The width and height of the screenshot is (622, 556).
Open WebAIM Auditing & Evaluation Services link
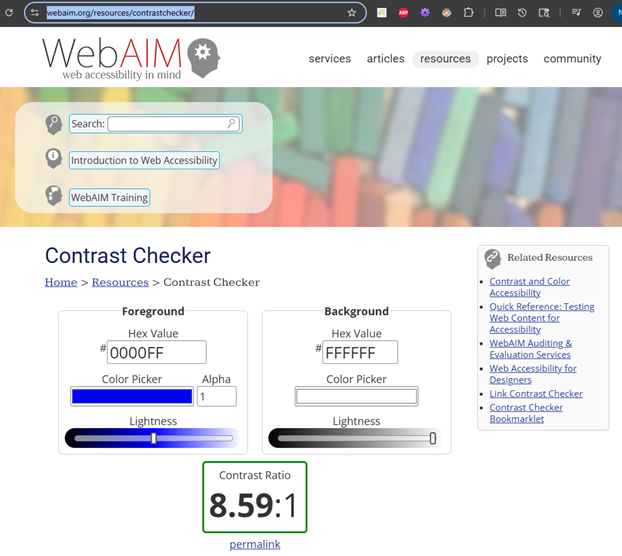click(x=530, y=349)
